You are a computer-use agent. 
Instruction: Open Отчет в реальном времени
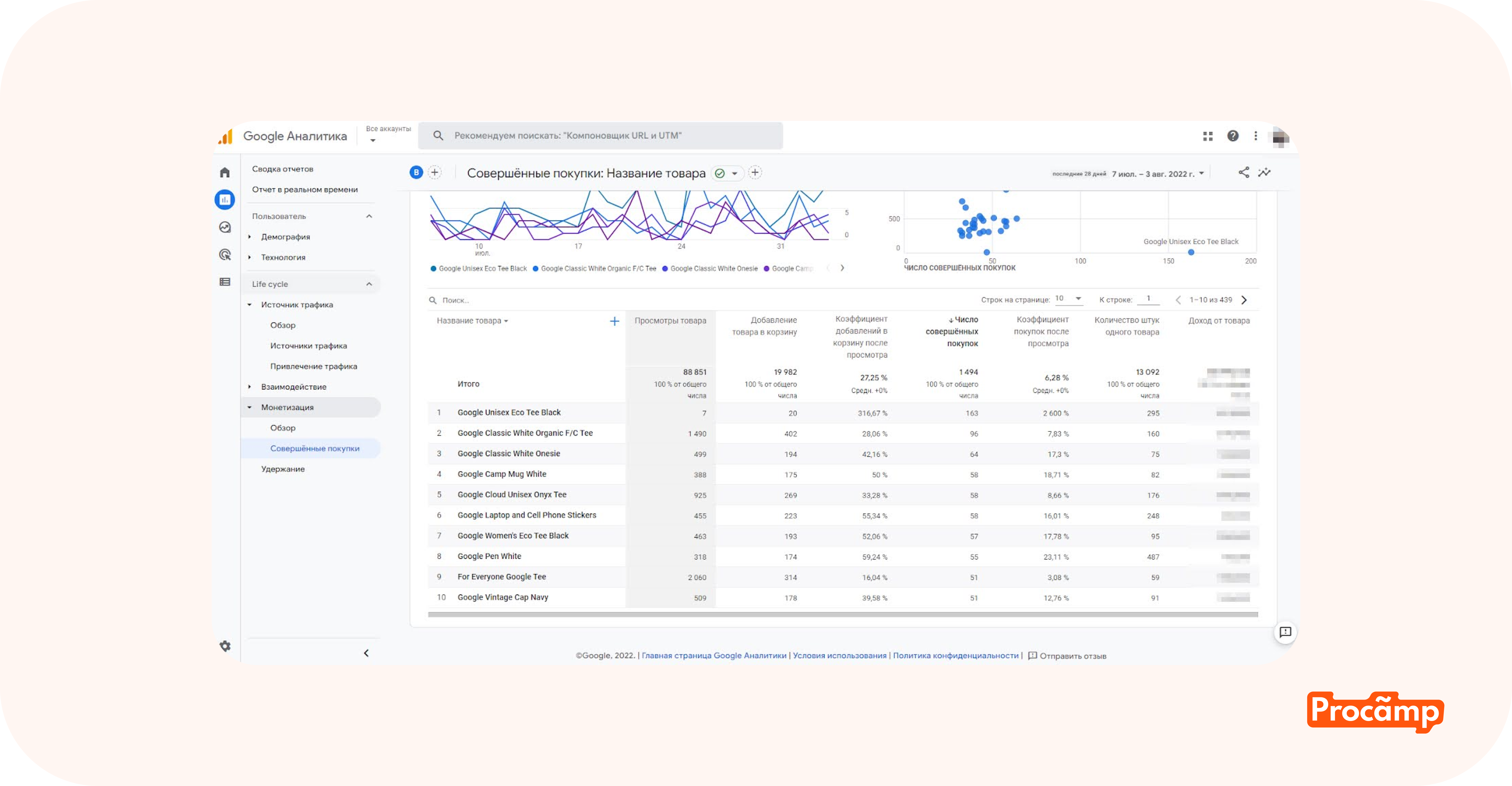[305, 189]
